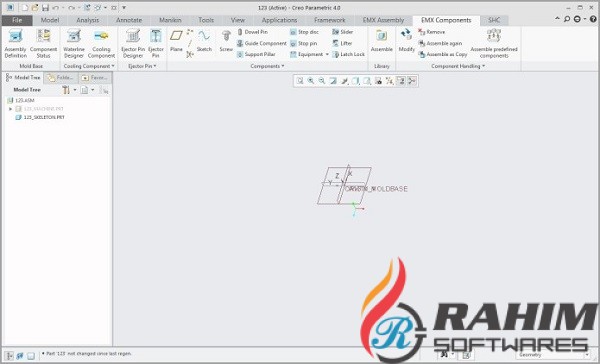Open the Framework tab
This screenshot has height=364, width=600.
tap(329, 20)
